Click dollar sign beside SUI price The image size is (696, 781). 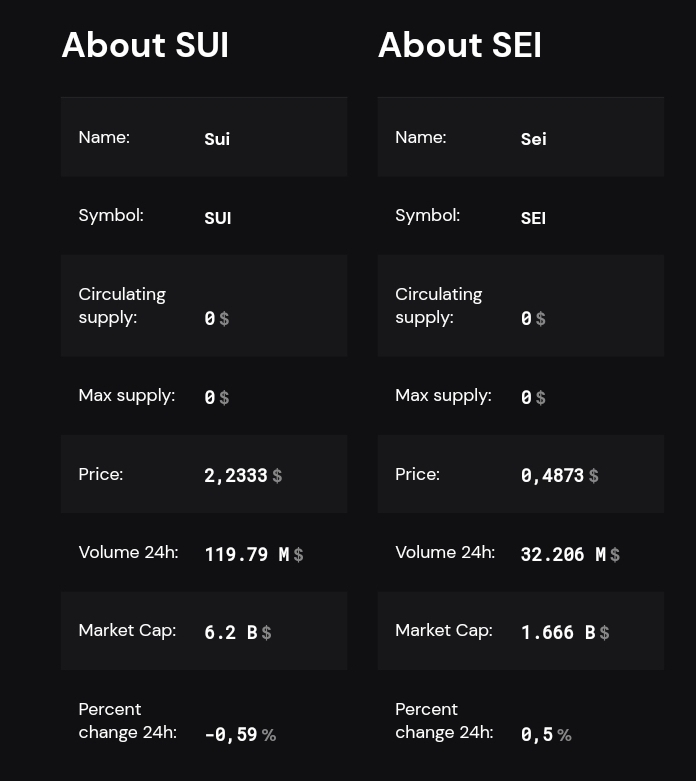(278, 475)
